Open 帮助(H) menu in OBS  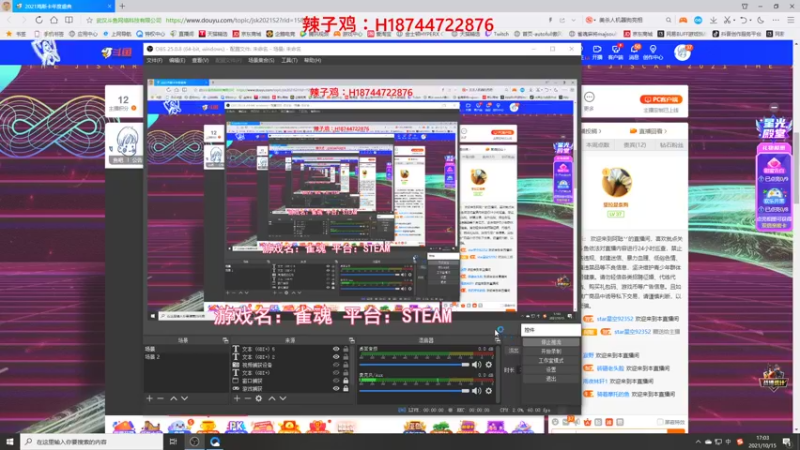[x=312, y=60]
